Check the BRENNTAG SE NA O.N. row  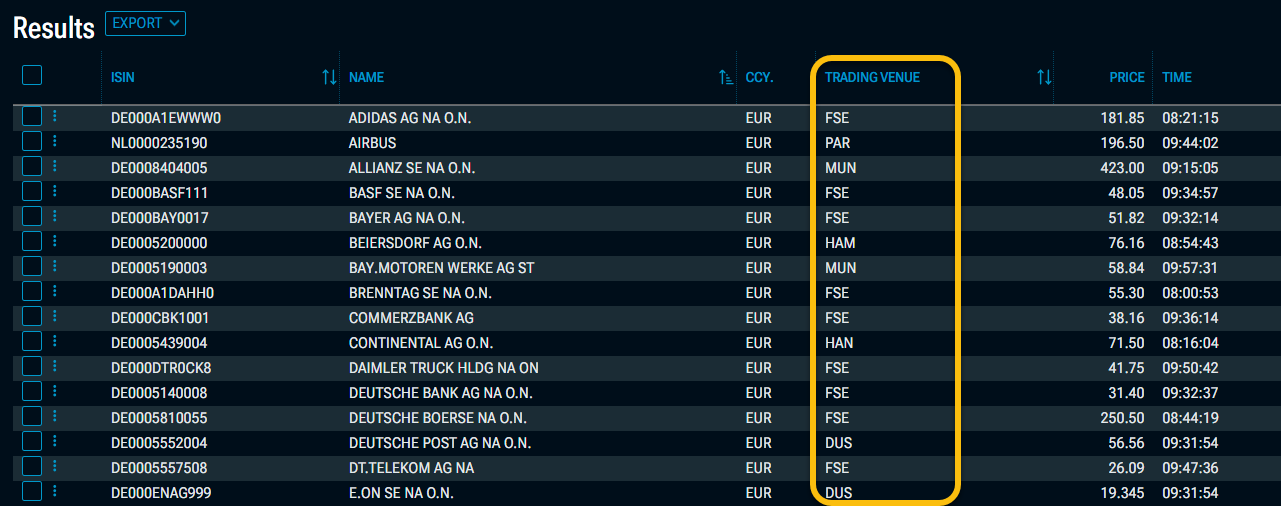(x=32, y=291)
